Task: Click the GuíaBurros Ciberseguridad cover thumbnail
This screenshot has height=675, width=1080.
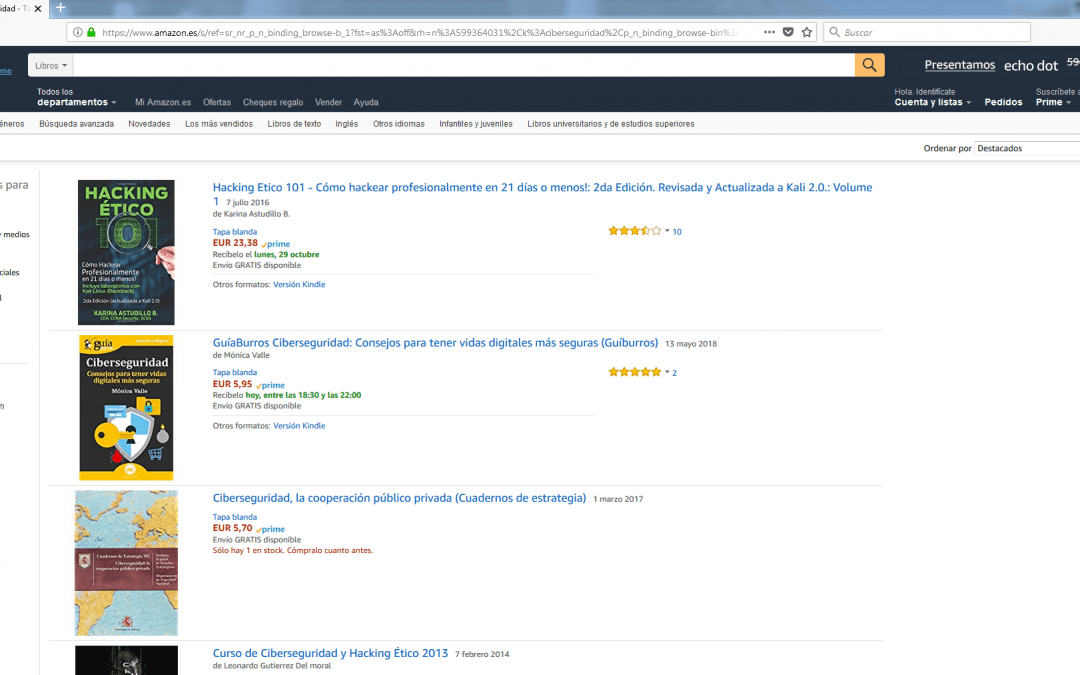Action: (x=126, y=407)
